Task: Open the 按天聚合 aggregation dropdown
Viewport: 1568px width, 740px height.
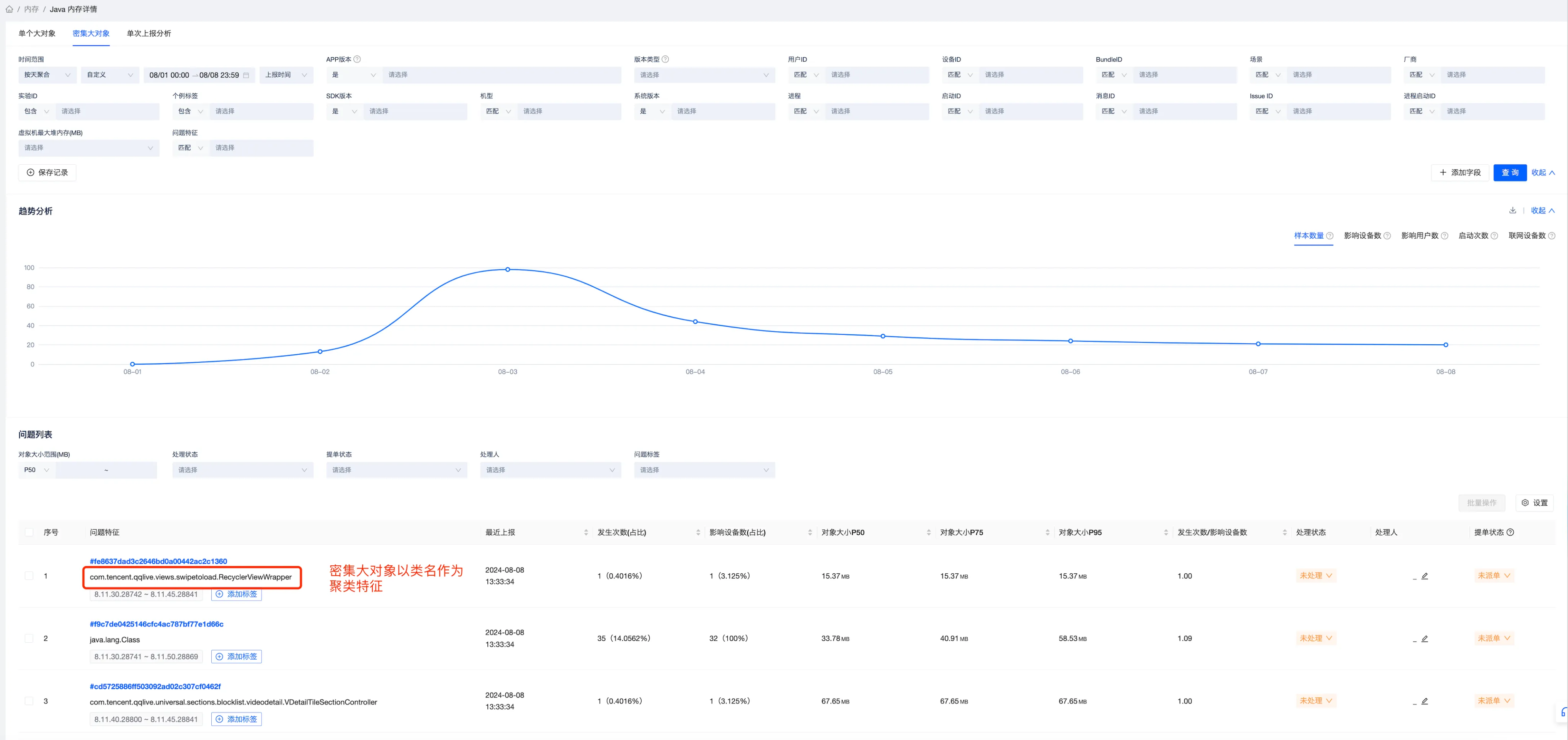Action: [47, 75]
